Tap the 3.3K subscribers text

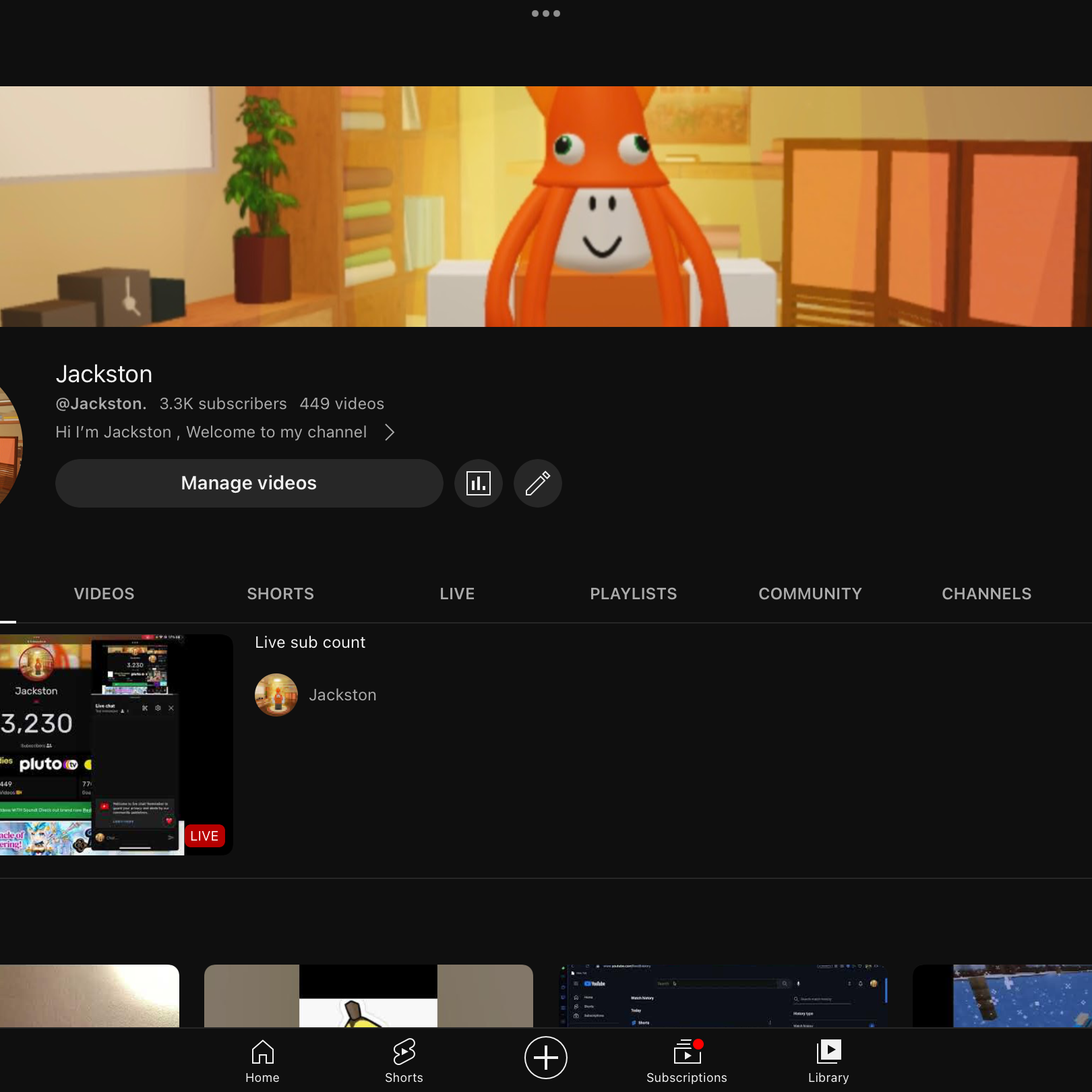point(223,404)
